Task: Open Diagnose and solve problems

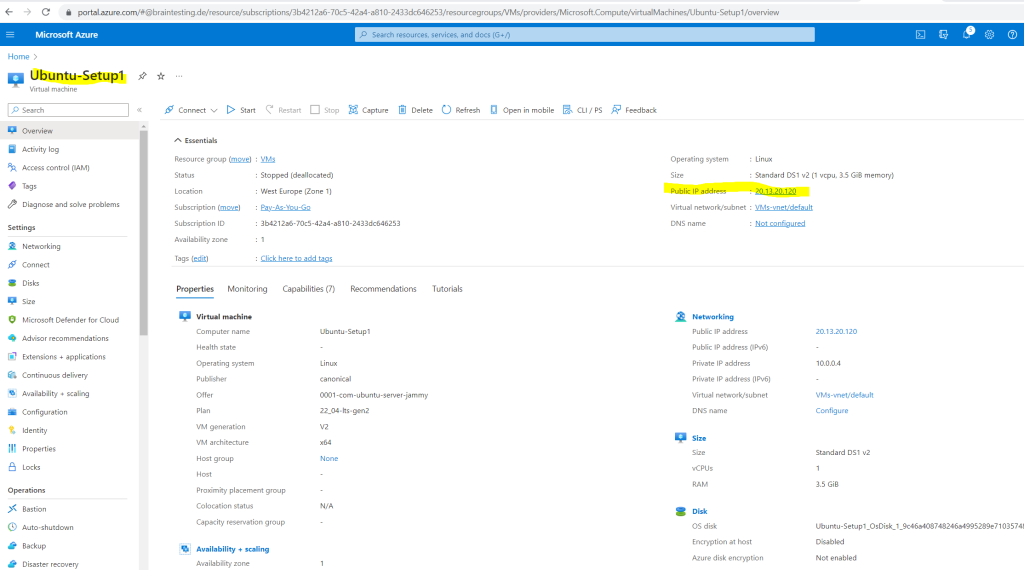Action: click(71, 204)
